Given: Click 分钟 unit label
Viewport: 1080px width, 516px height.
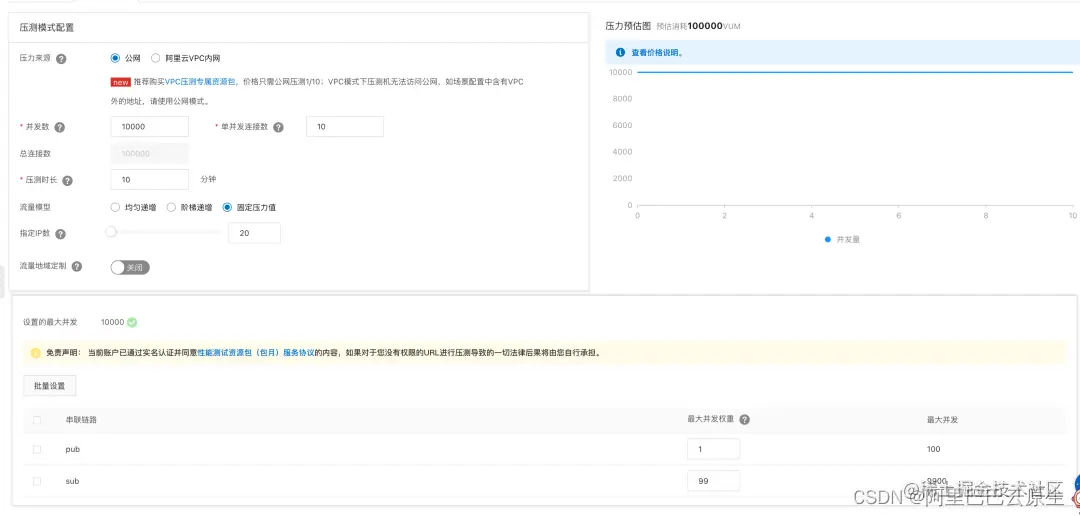Looking at the screenshot, I should coord(208,179).
